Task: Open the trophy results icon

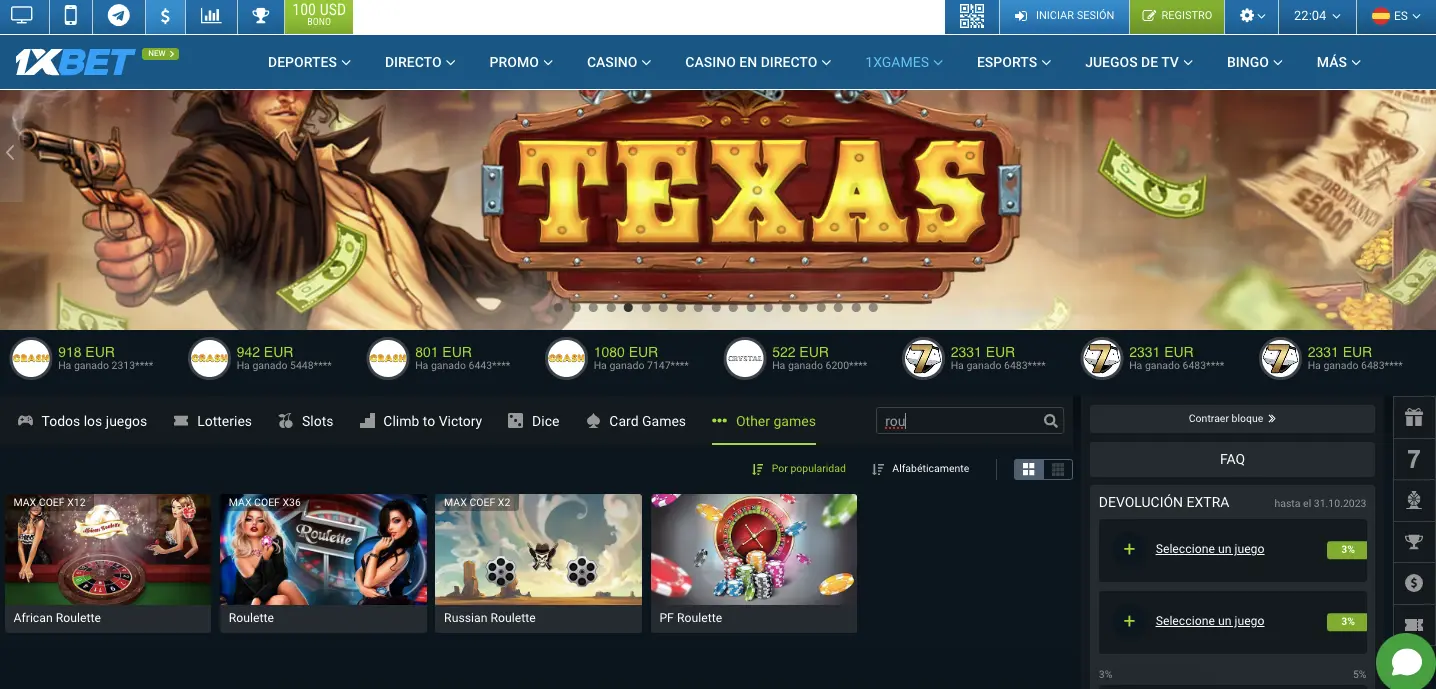Action: click(x=260, y=16)
